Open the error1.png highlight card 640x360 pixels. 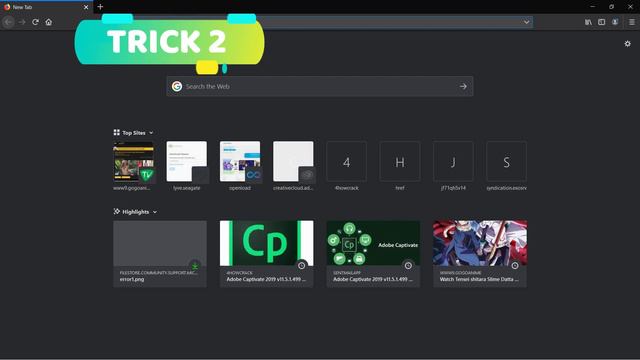160,254
